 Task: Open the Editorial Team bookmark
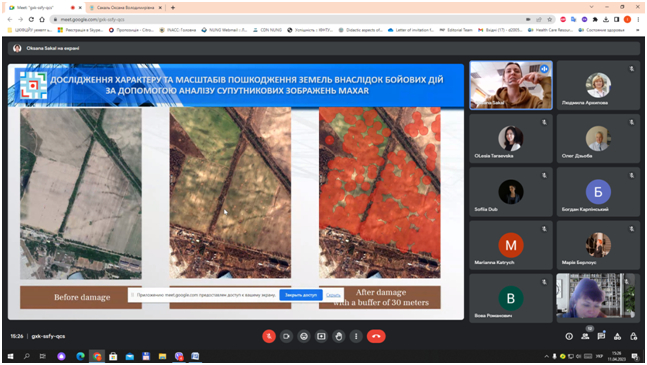(x=456, y=30)
